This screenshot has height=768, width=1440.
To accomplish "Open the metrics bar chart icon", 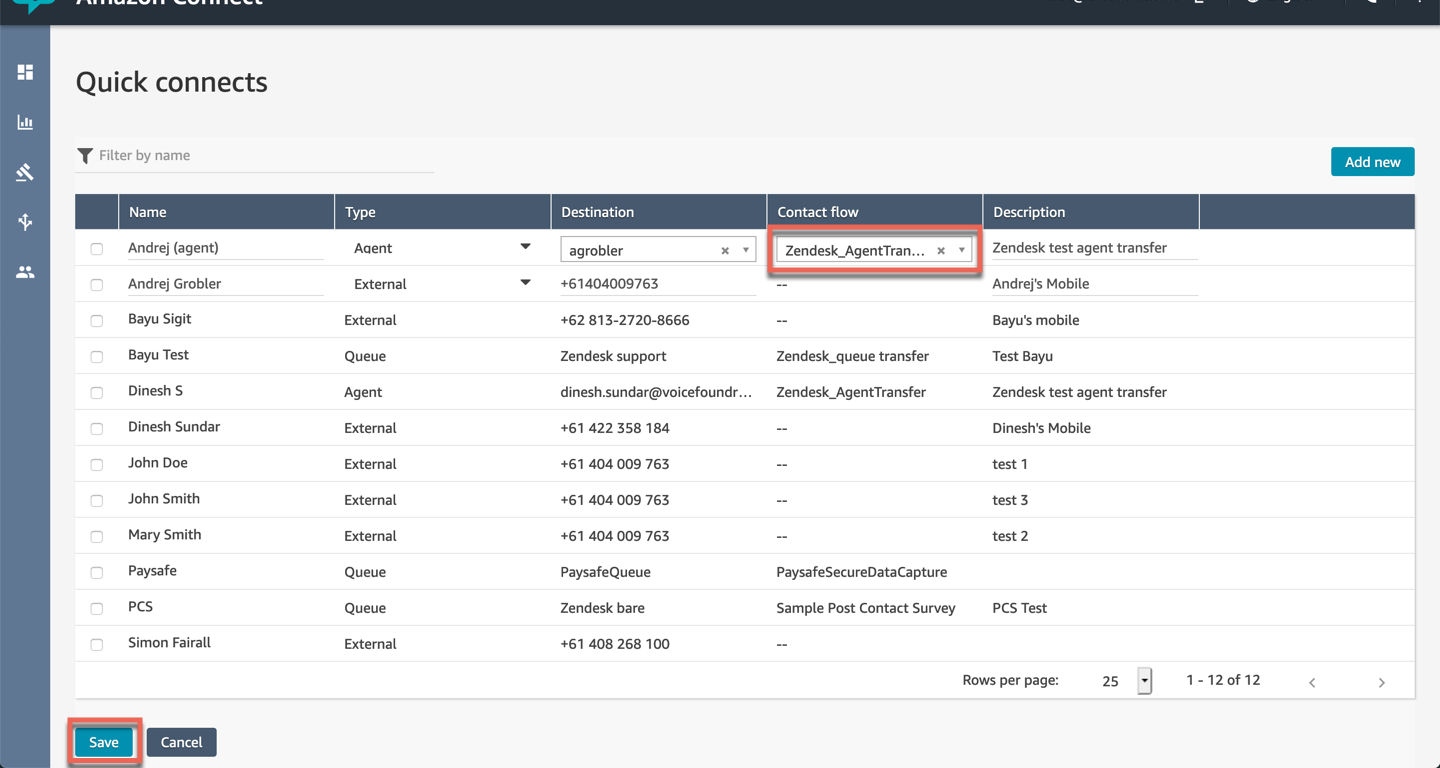I will click(25, 122).
